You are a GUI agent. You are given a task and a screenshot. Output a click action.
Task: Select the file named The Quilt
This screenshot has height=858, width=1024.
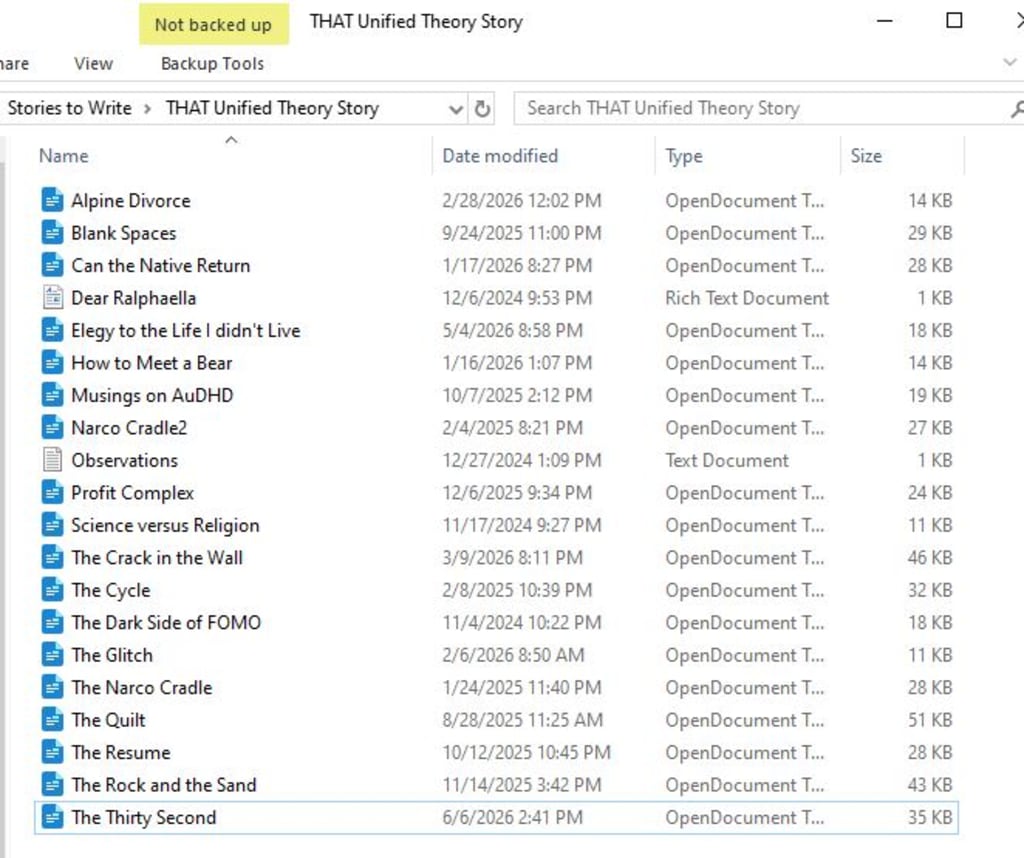108,720
